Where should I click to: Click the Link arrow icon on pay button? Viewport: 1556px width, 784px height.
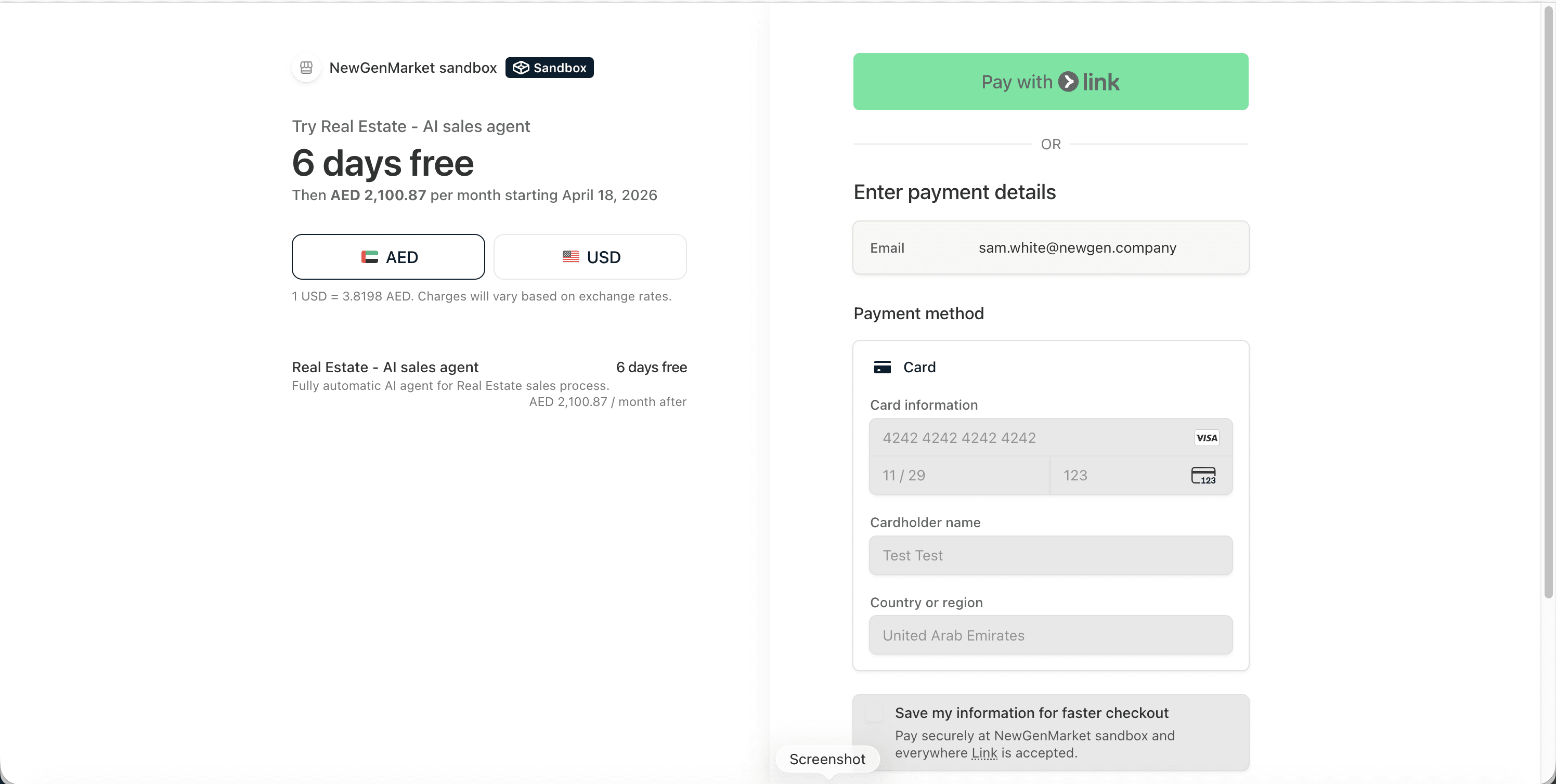1068,82
